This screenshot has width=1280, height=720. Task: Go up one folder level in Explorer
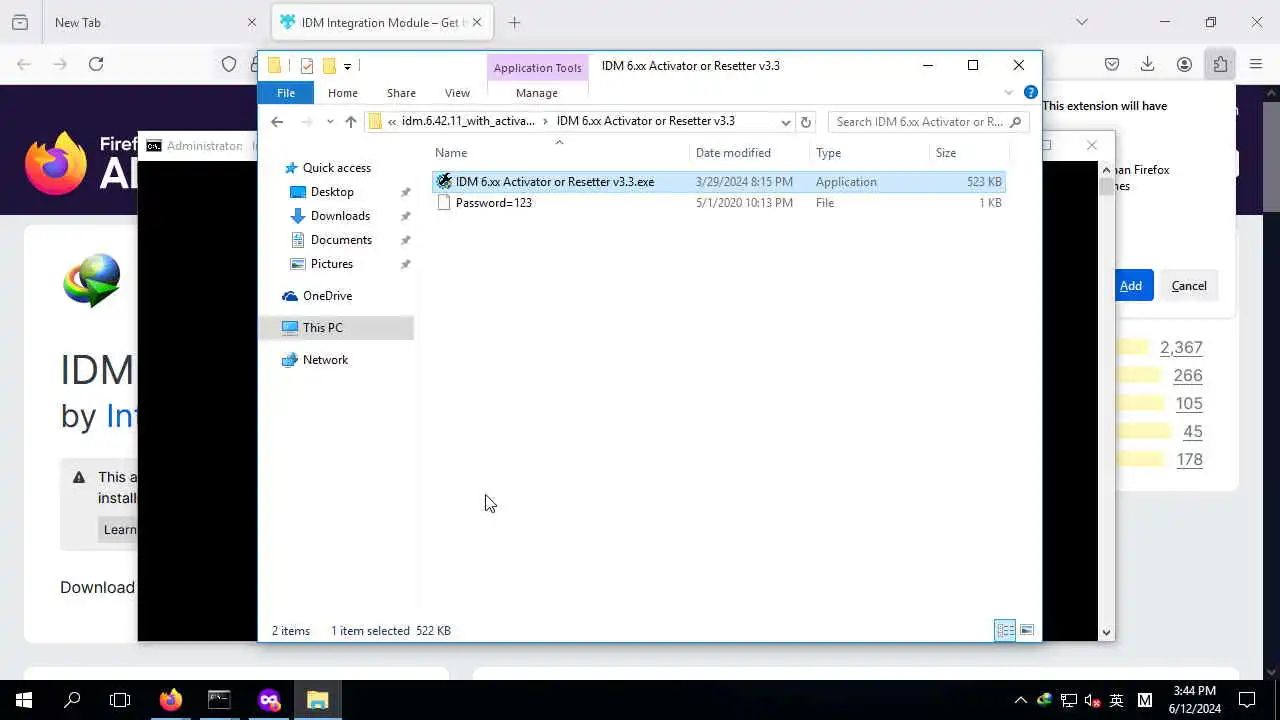tap(351, 122)
